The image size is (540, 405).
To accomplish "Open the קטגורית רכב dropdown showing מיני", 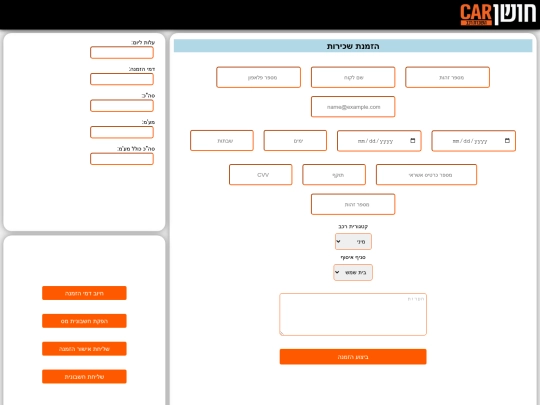I will [353, 241].
